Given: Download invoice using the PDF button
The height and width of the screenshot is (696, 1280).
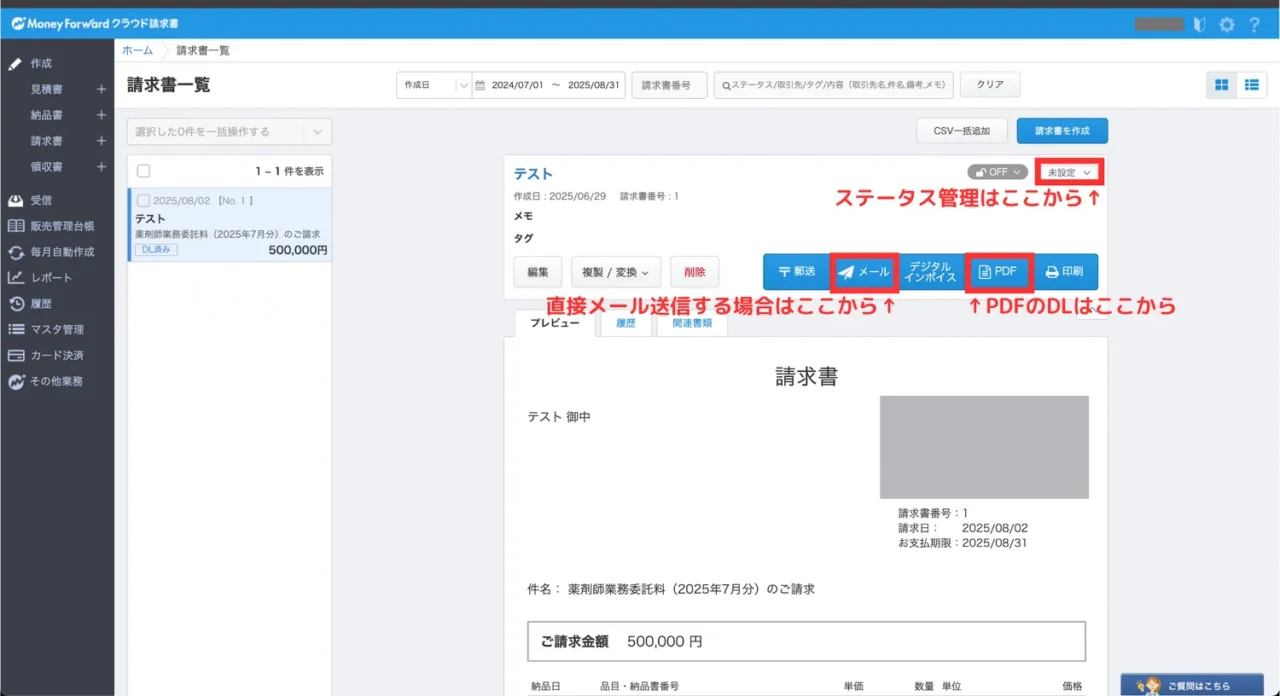Looking at the screenshot, I should click(x=998, y=272).
